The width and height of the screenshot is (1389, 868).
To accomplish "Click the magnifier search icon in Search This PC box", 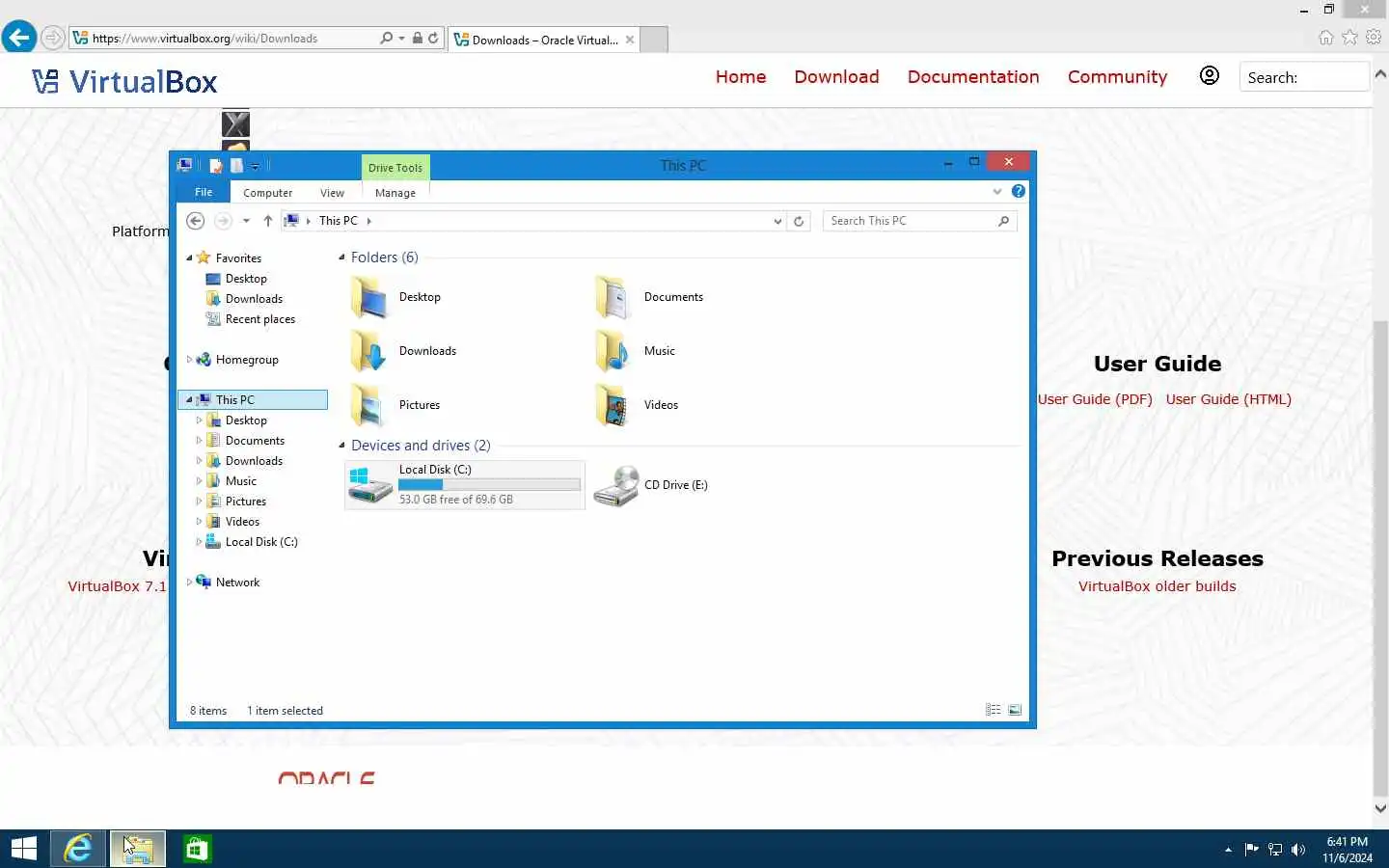I will pyautogui.click(x=1004, y=221).
